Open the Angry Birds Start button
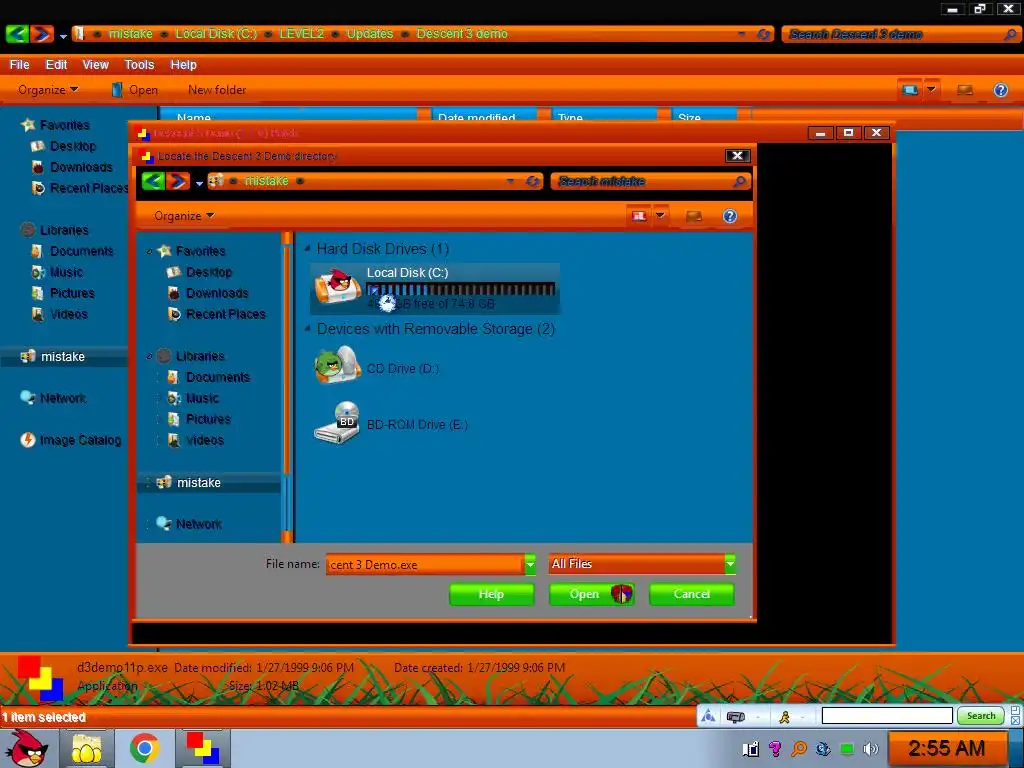The image size is (1024, 768). 26,748
